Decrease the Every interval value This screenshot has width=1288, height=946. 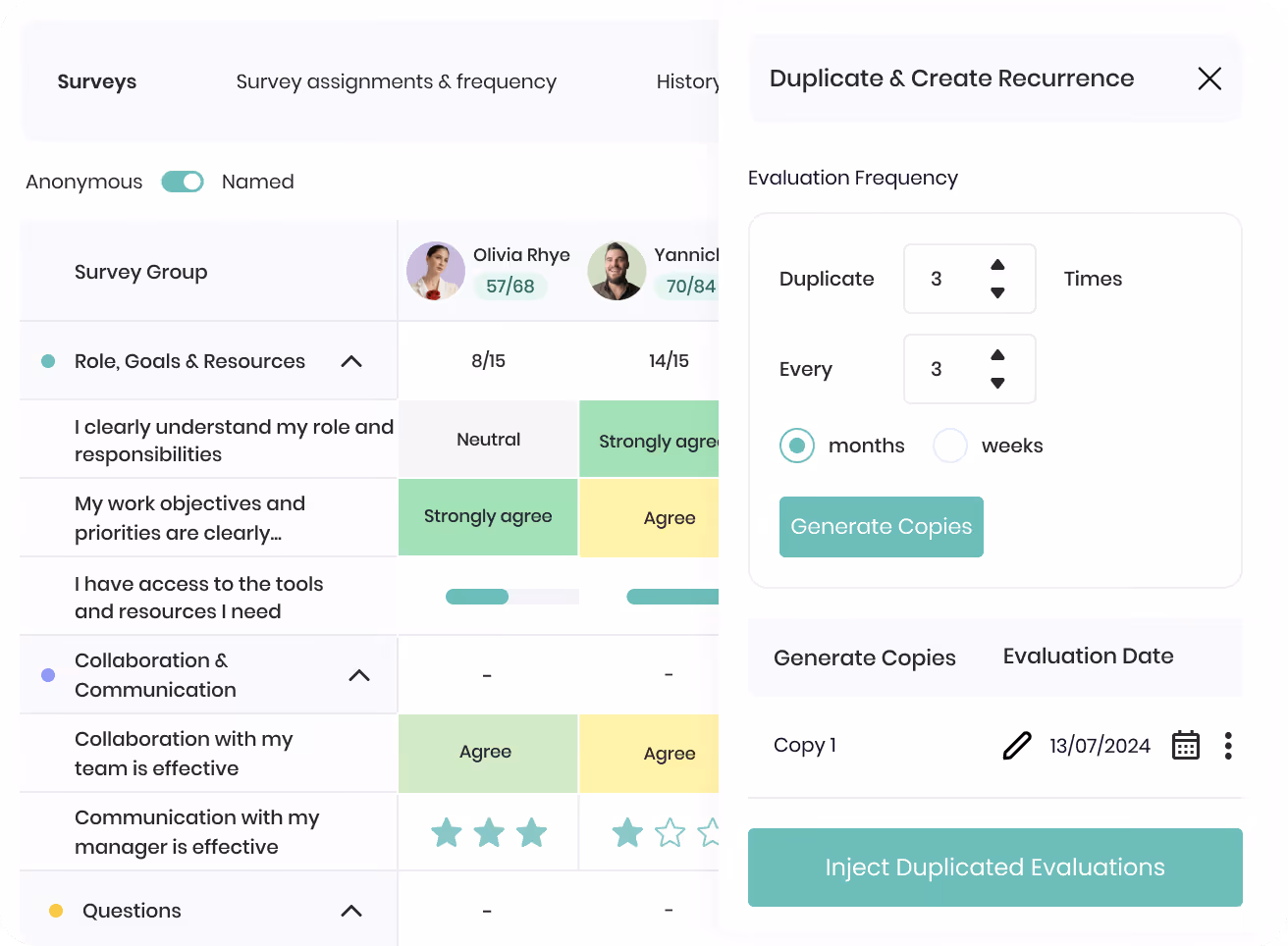(997, 383)
